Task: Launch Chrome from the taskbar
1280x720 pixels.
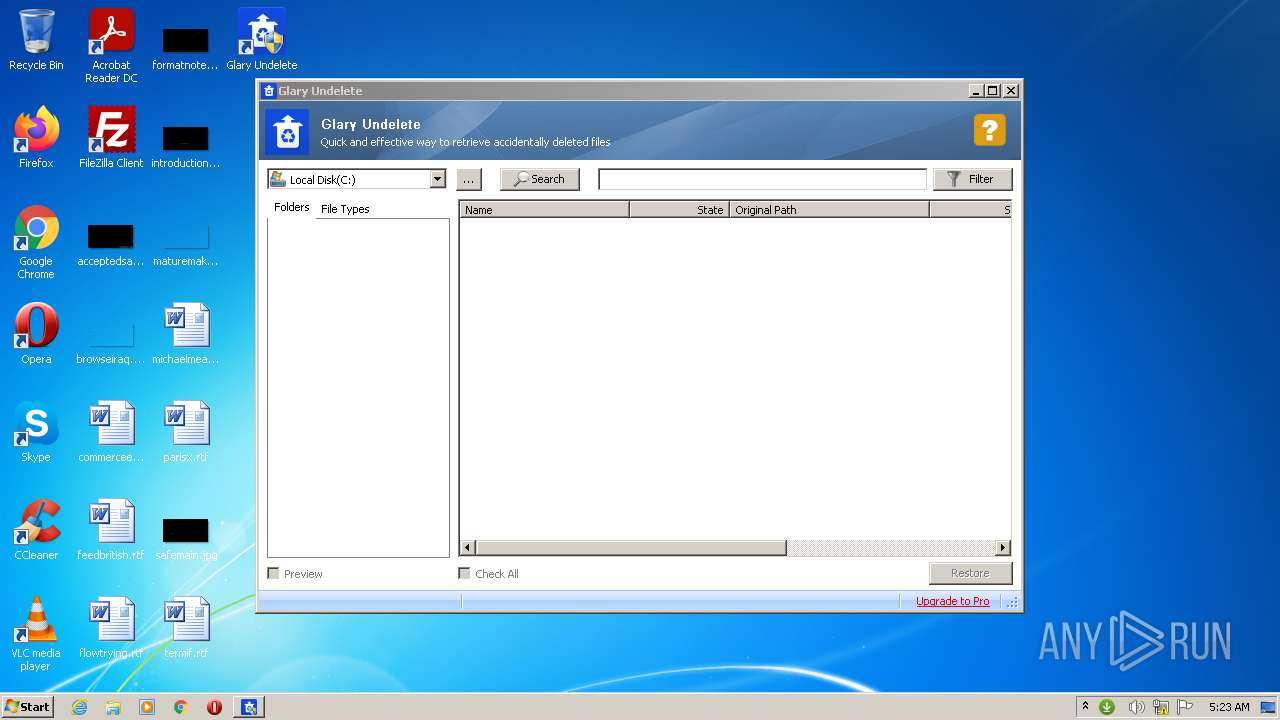Action: point(181,707)
